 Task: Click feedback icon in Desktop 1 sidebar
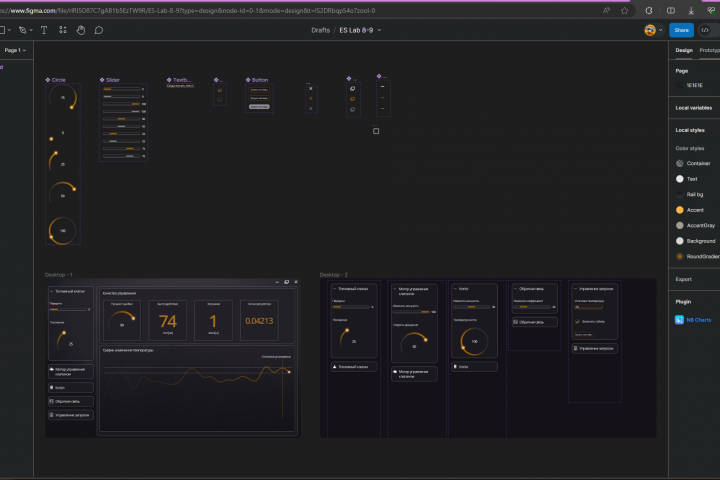pos(51,401)
